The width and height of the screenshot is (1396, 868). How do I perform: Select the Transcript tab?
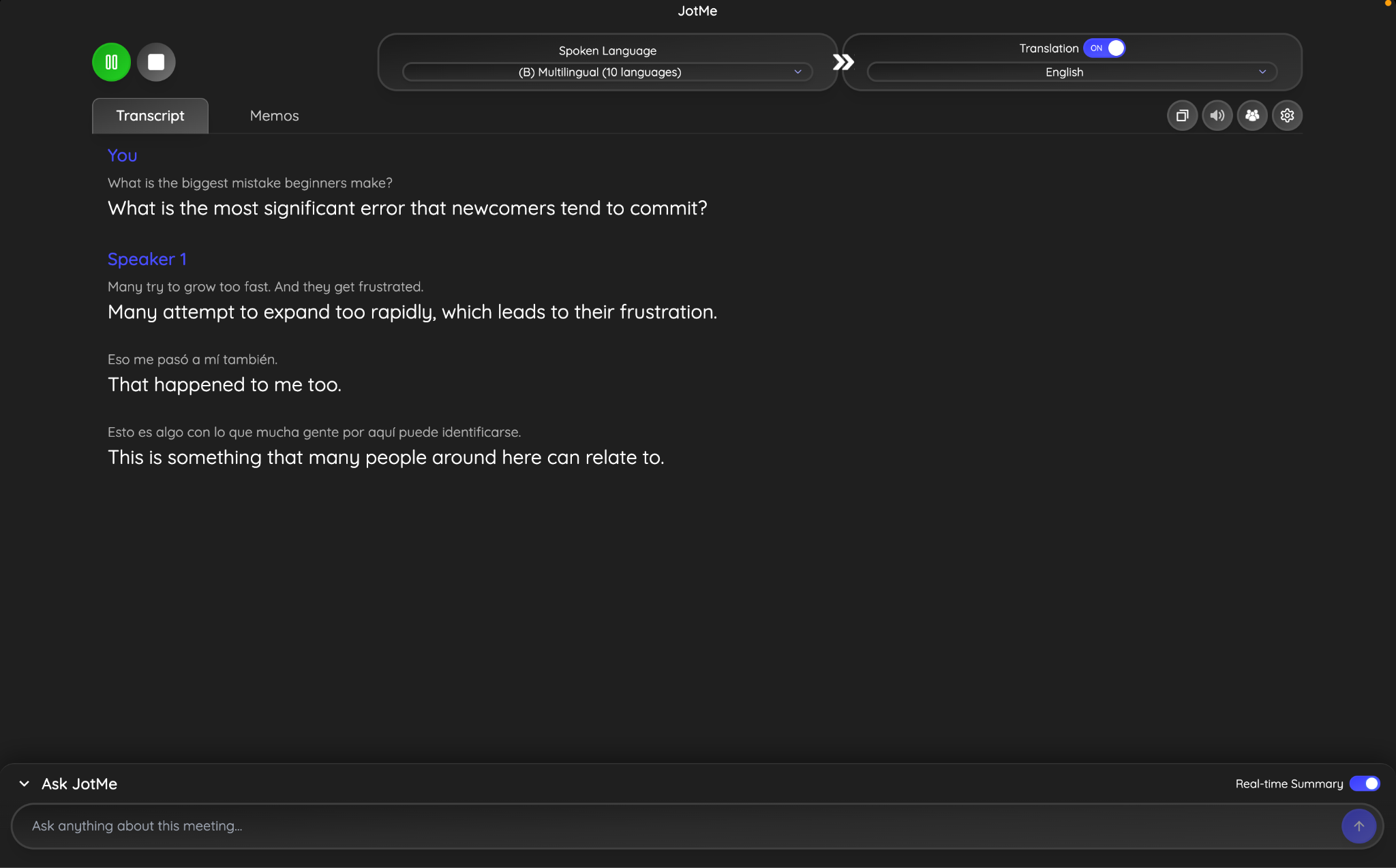(x=150, y=116)
